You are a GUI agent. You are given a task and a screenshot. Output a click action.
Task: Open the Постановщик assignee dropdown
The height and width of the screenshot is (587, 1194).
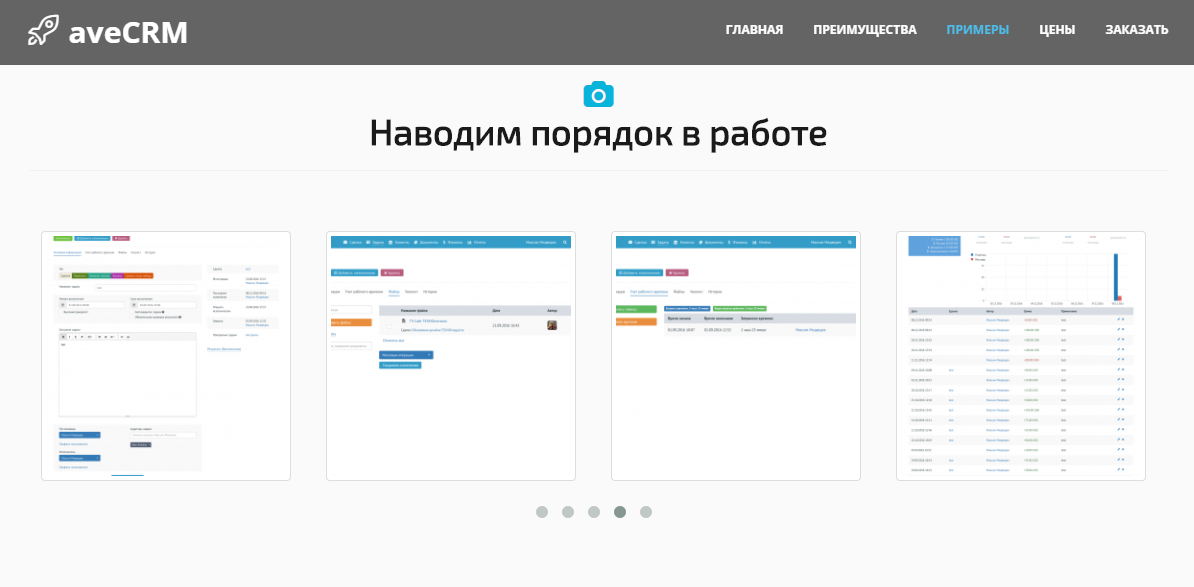coord(78,434)
